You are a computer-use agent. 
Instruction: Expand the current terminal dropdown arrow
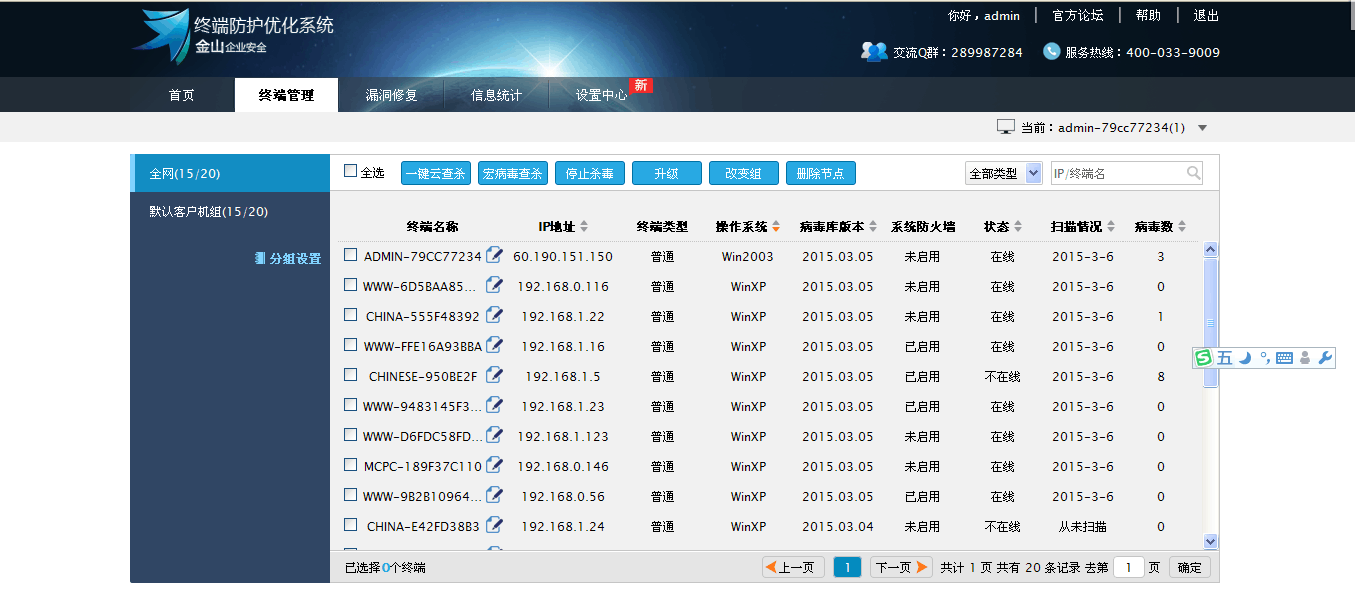coord(1202,128)
